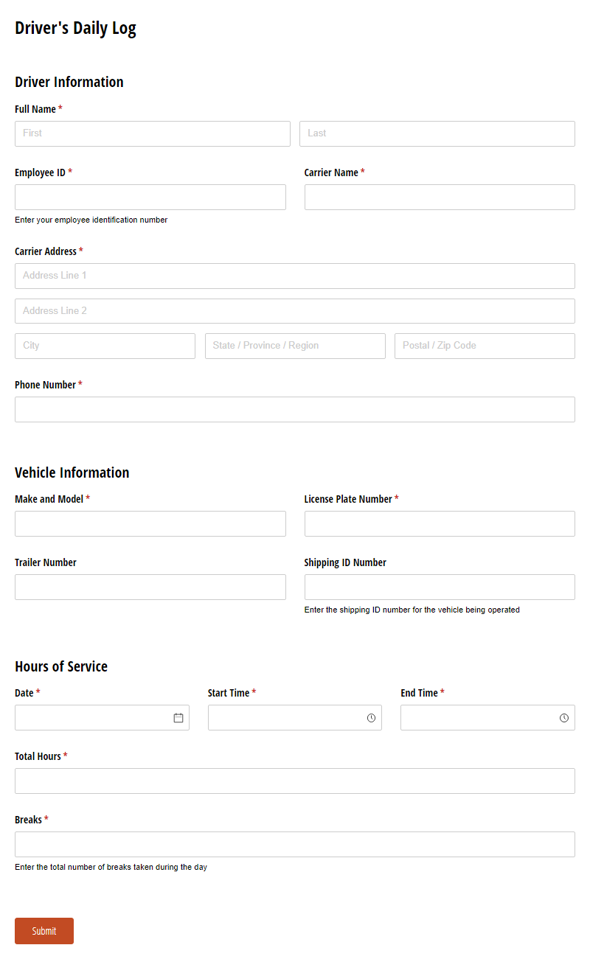Select the State / Province / Region field

[295, 346]
